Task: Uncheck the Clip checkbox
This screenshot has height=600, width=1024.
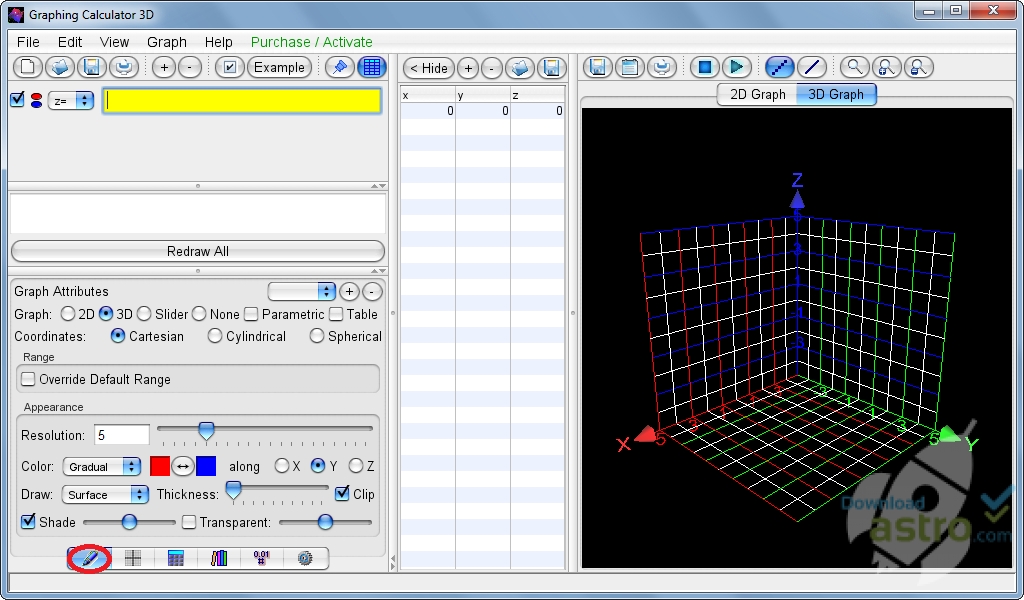Action: coord(342,494)
